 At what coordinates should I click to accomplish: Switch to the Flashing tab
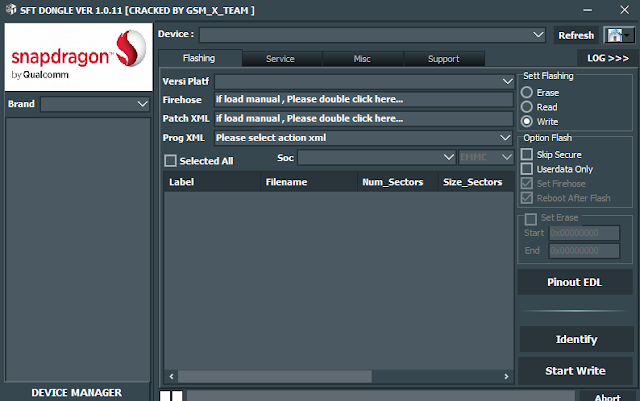199,58
